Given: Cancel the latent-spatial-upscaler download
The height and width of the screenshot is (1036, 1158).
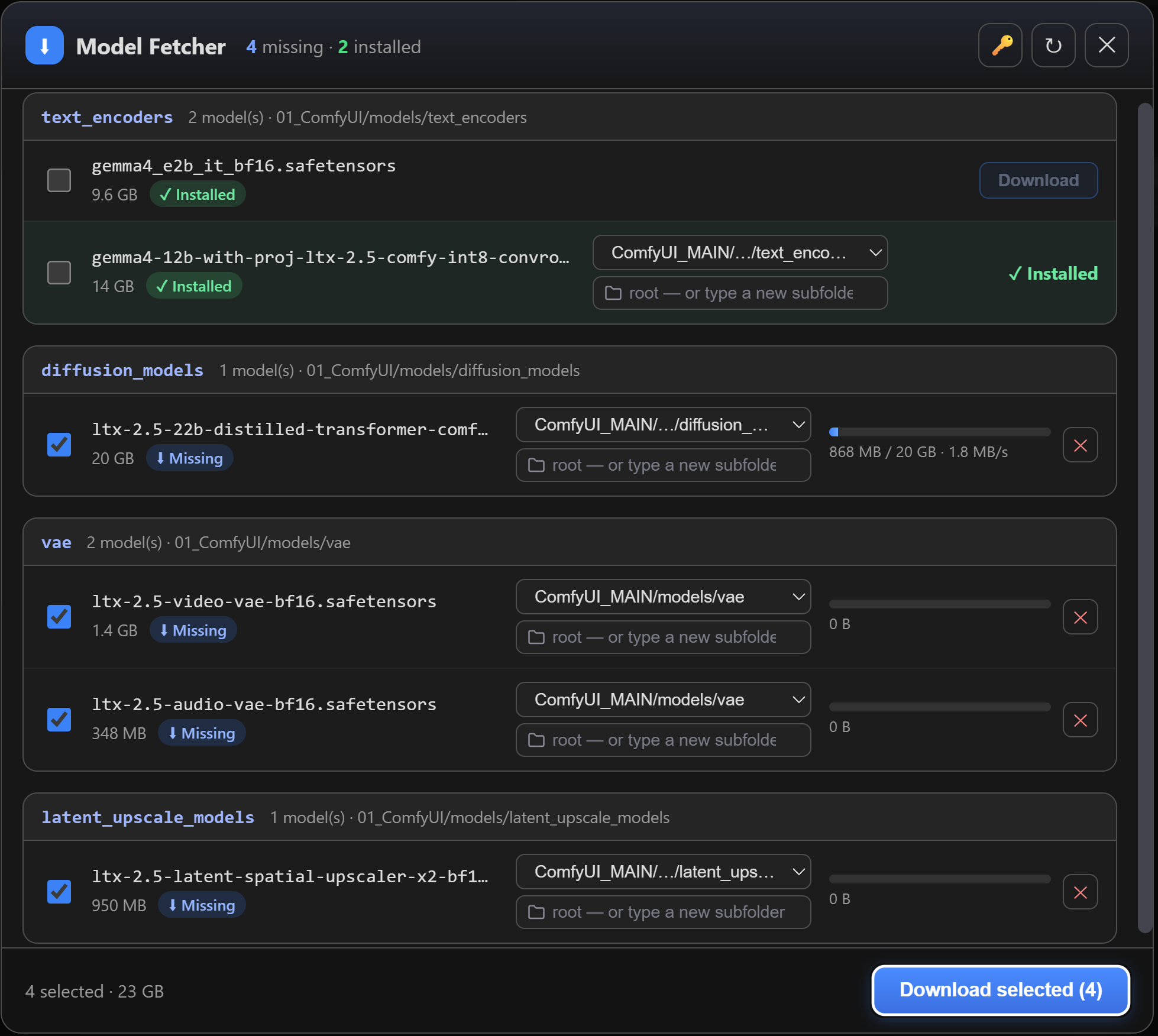Looking at the screenshot, I should pyautogui.click(x=1081, y=892).
